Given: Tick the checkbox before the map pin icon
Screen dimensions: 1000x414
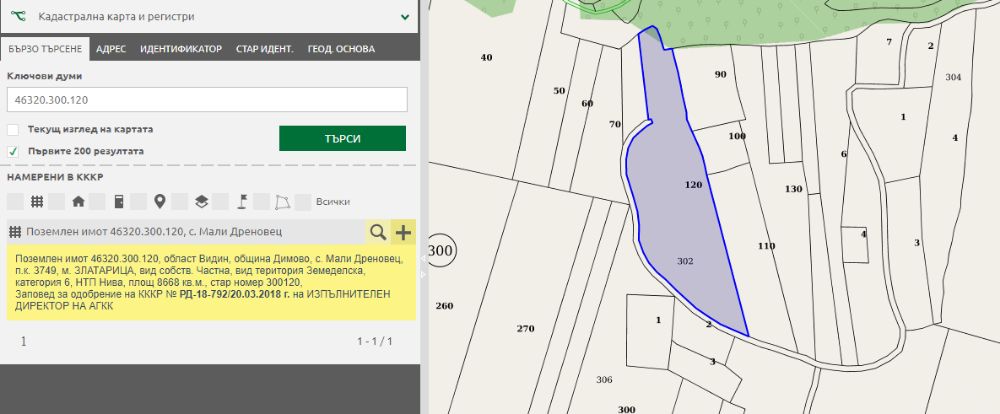Looking at the screenshot, I should [138, 202].
